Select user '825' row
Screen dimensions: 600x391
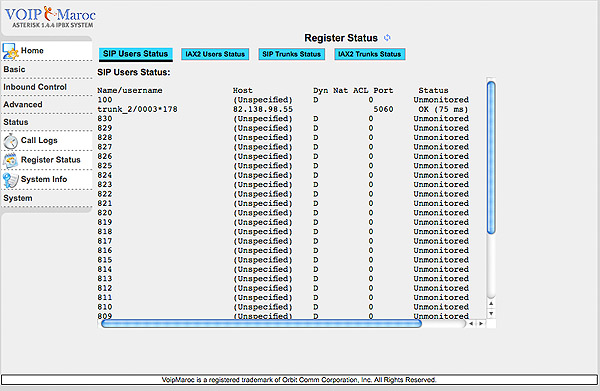tap(283, 166)
